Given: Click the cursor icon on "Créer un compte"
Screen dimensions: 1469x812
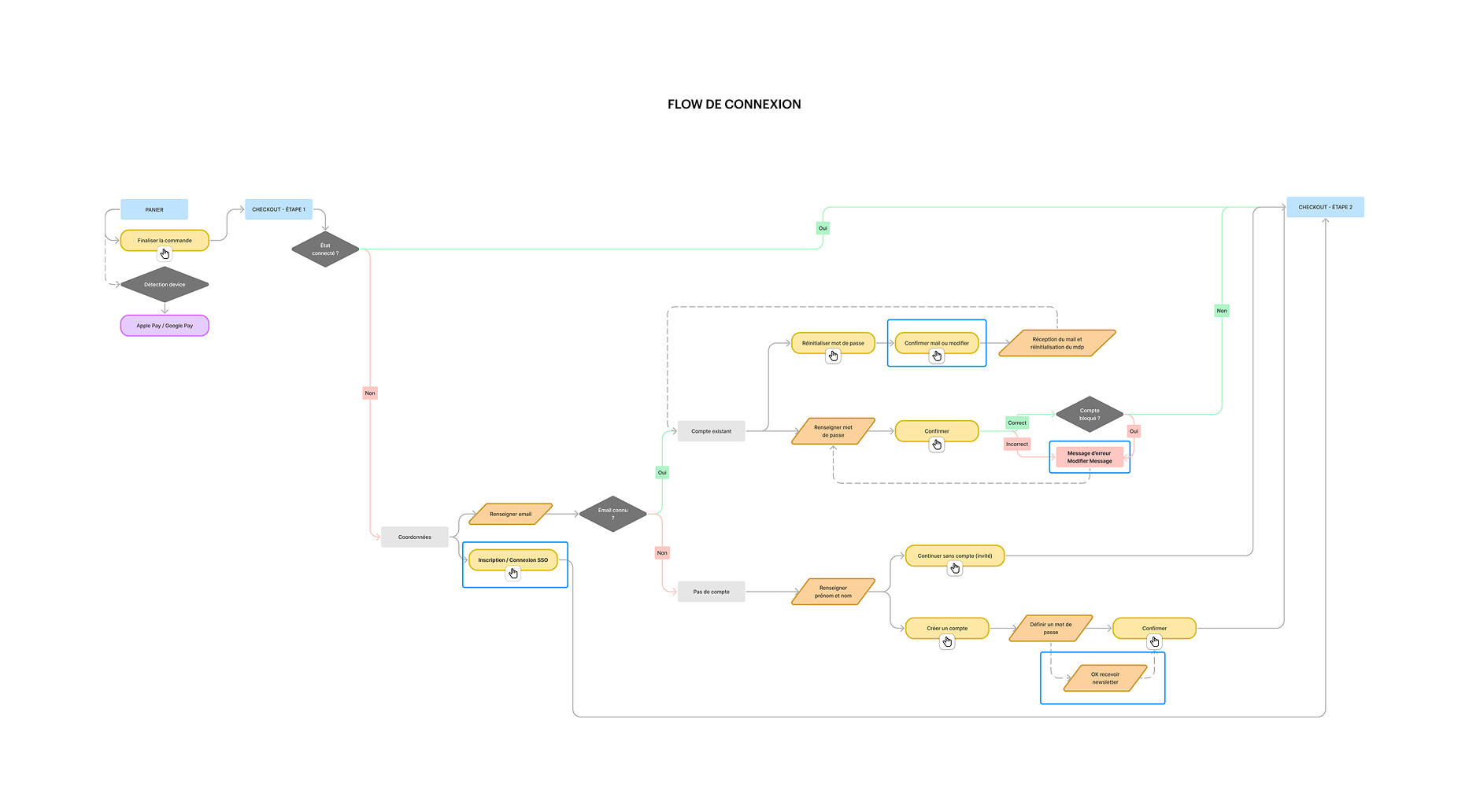Looking at the screenshot, I should (x=947, y=640).
